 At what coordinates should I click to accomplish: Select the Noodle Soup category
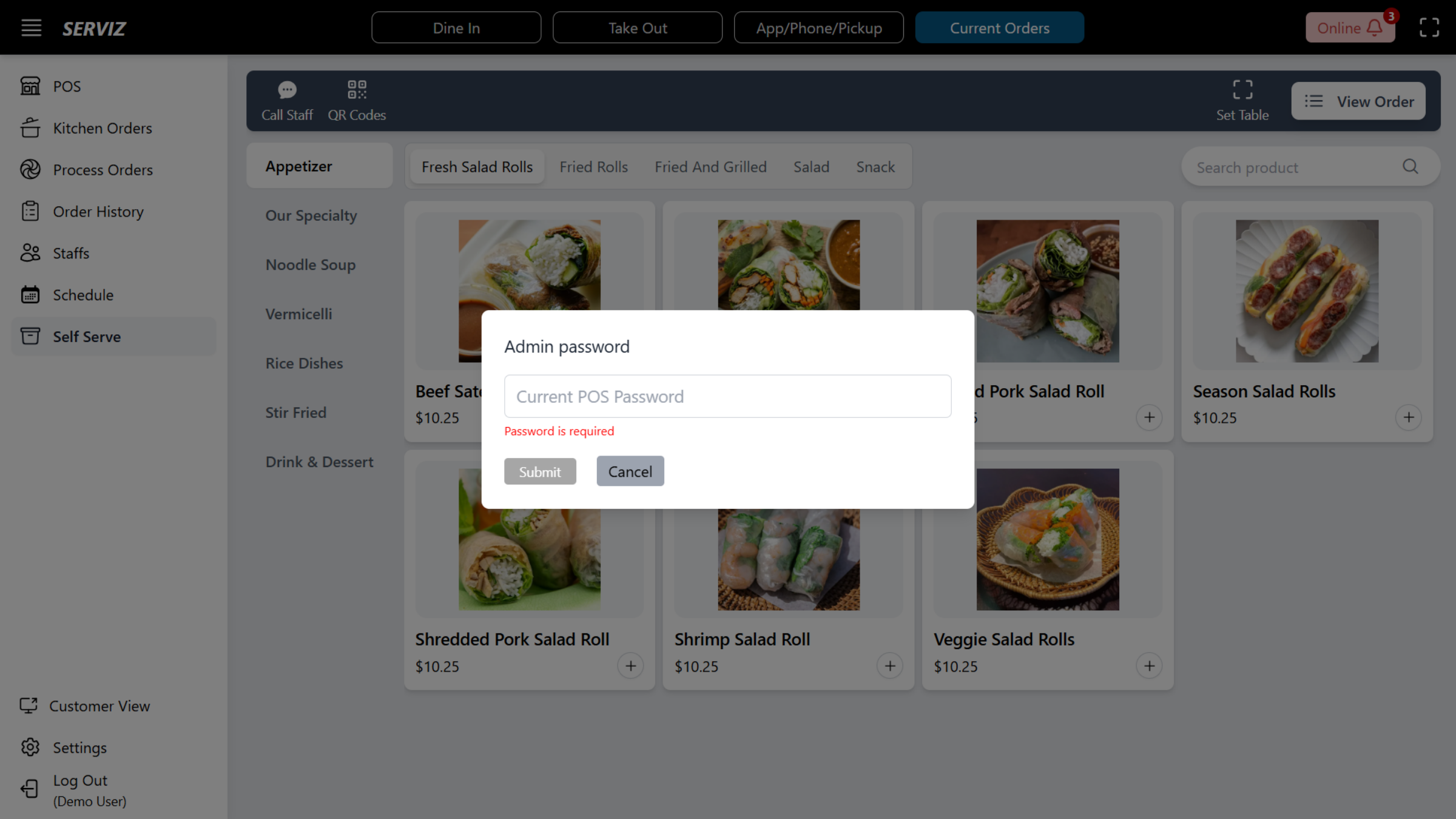point(310,265)
